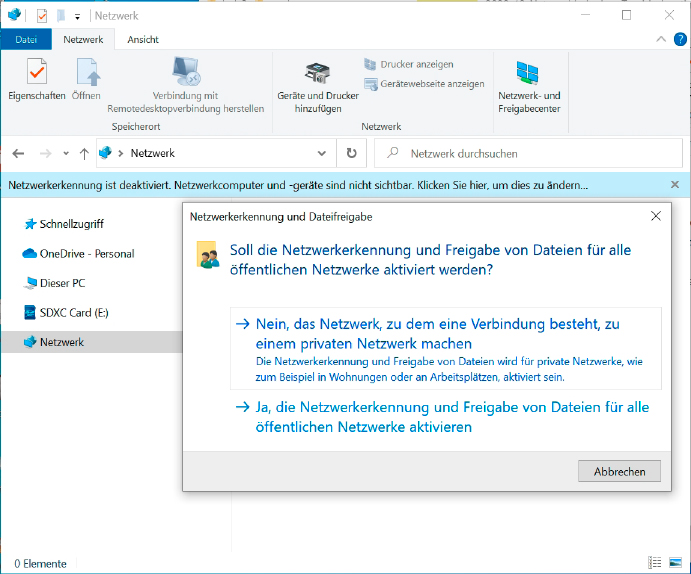
Task: Click the dialog's network sharing users icon
Action: click(208, 255)
